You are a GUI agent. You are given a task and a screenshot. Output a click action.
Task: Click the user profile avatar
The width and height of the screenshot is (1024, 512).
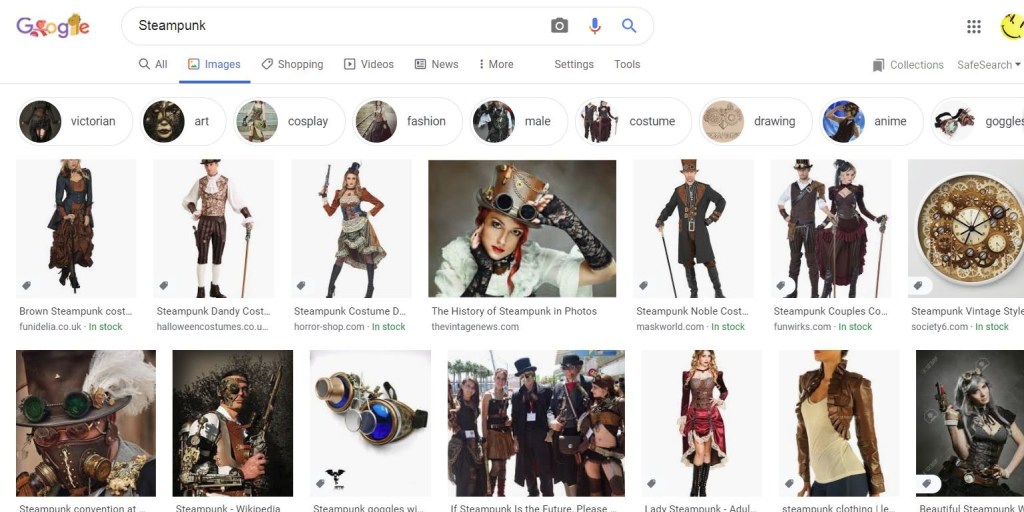point(1012,27)
